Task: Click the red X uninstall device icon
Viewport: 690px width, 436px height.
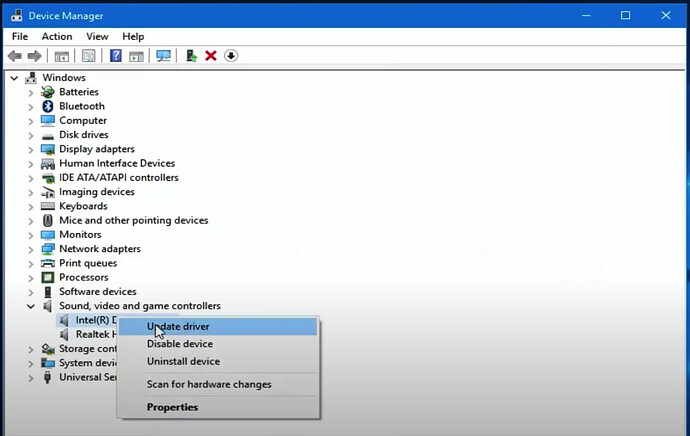Action: point(211,56)
